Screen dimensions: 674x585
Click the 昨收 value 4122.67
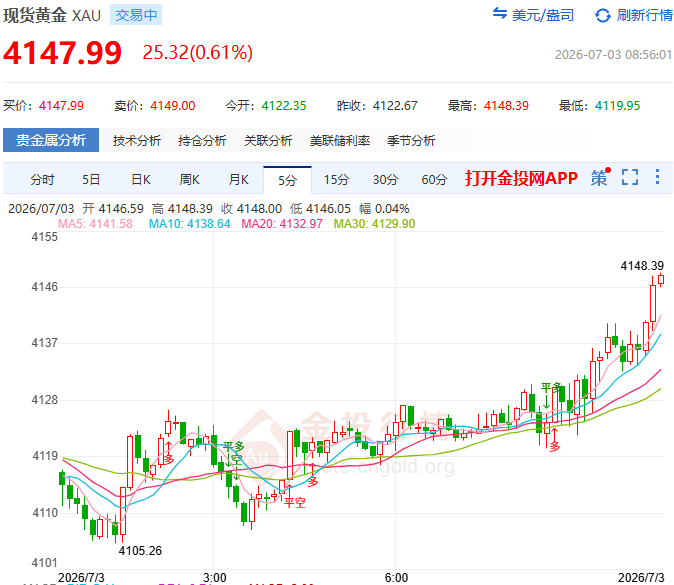[395, 106]
